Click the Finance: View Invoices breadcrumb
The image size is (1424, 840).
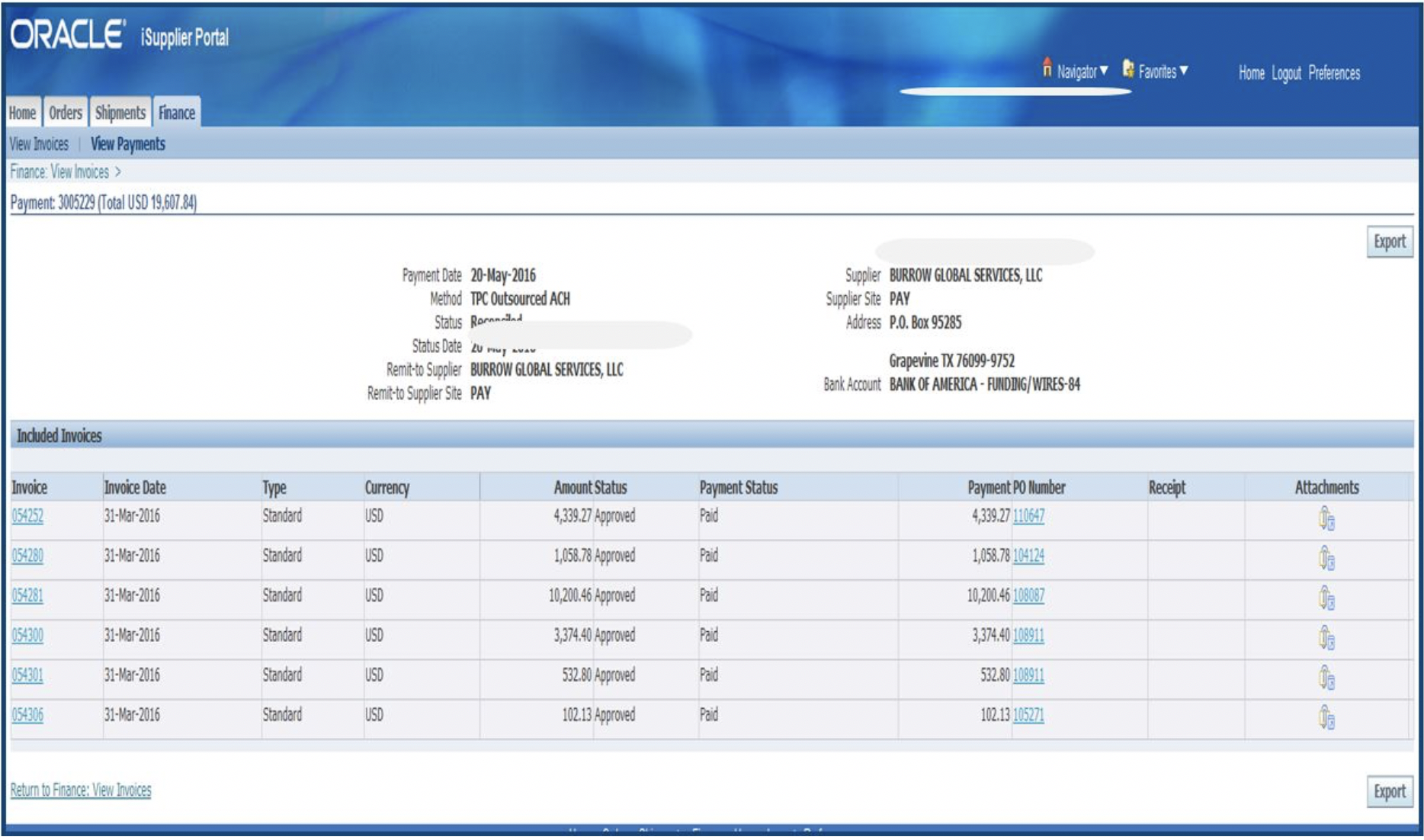point(59,172)
